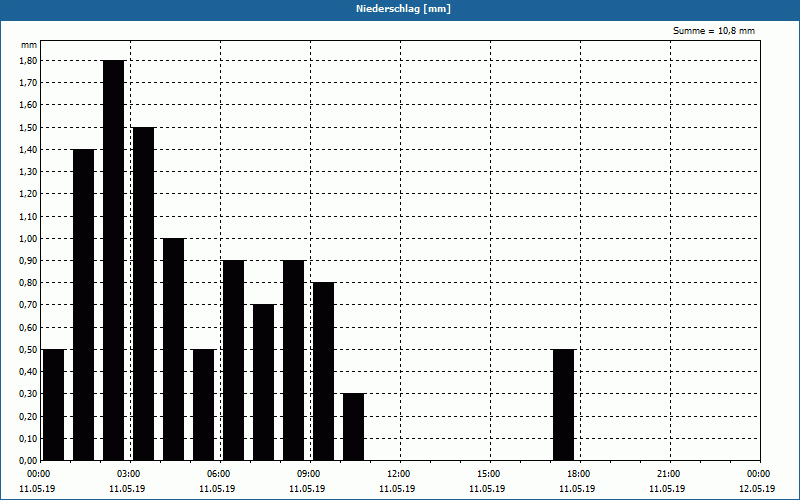This screenshot has height=500, width=800.
Task: Click the isolated bar before 18:00
Action: tap(564, 405)
